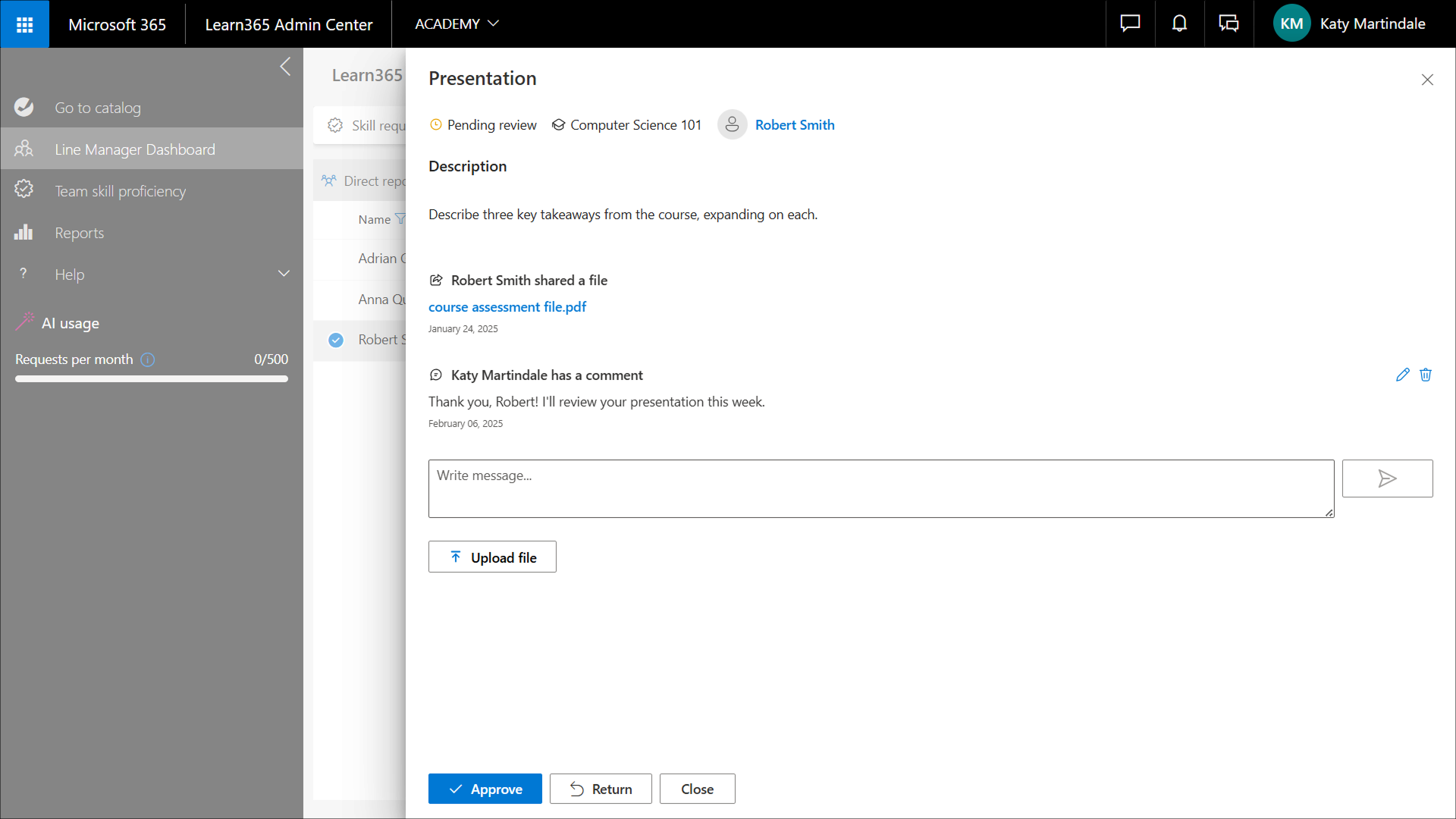Close the Presentation panel with X
Image resolution: width=1456 pixels, height=819 pixels.
1427,80
